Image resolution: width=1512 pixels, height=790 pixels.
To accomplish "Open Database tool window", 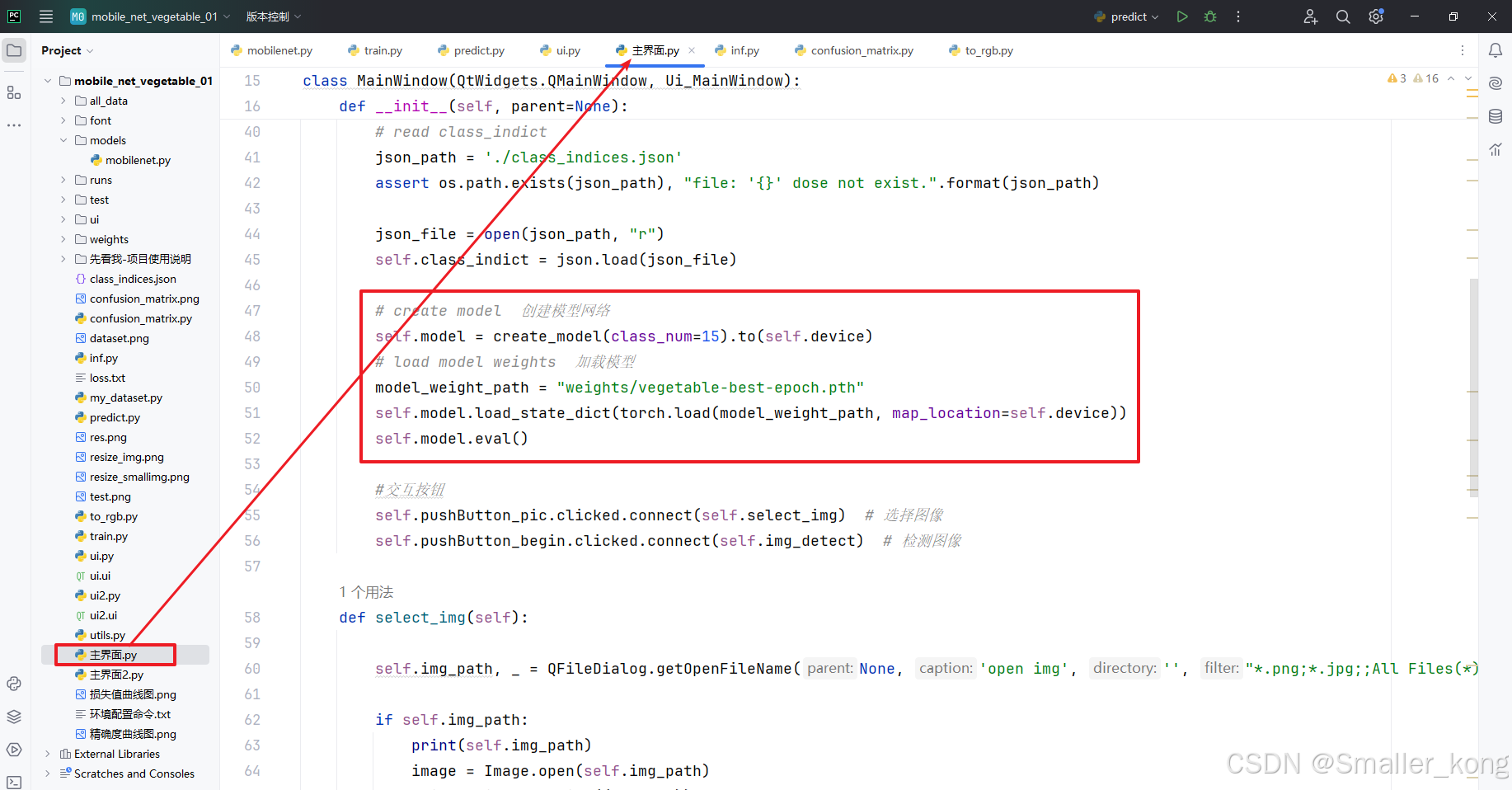I will coord(1496,116).
